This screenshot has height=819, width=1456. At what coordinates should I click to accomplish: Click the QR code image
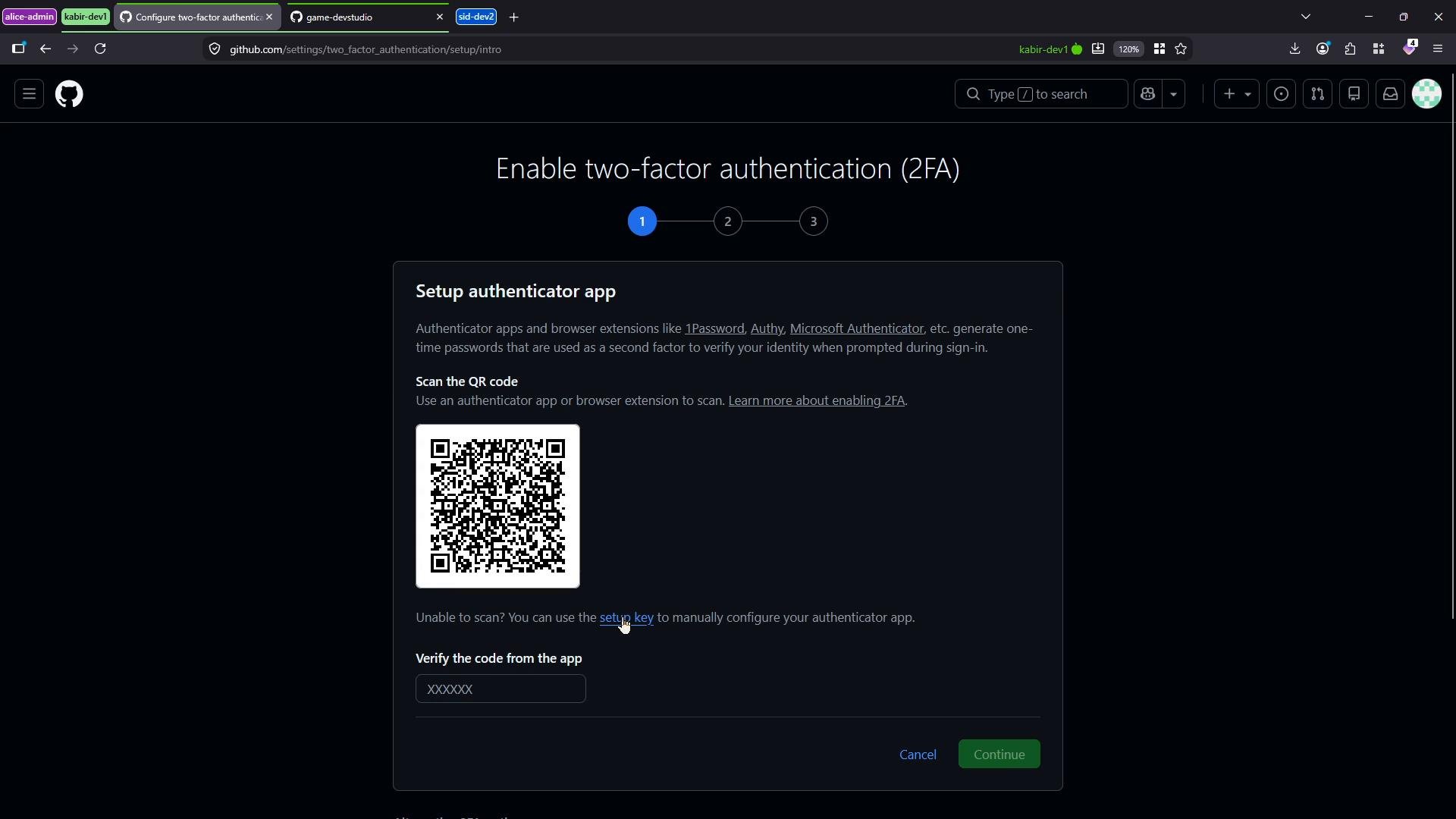[x=498, y=507]
